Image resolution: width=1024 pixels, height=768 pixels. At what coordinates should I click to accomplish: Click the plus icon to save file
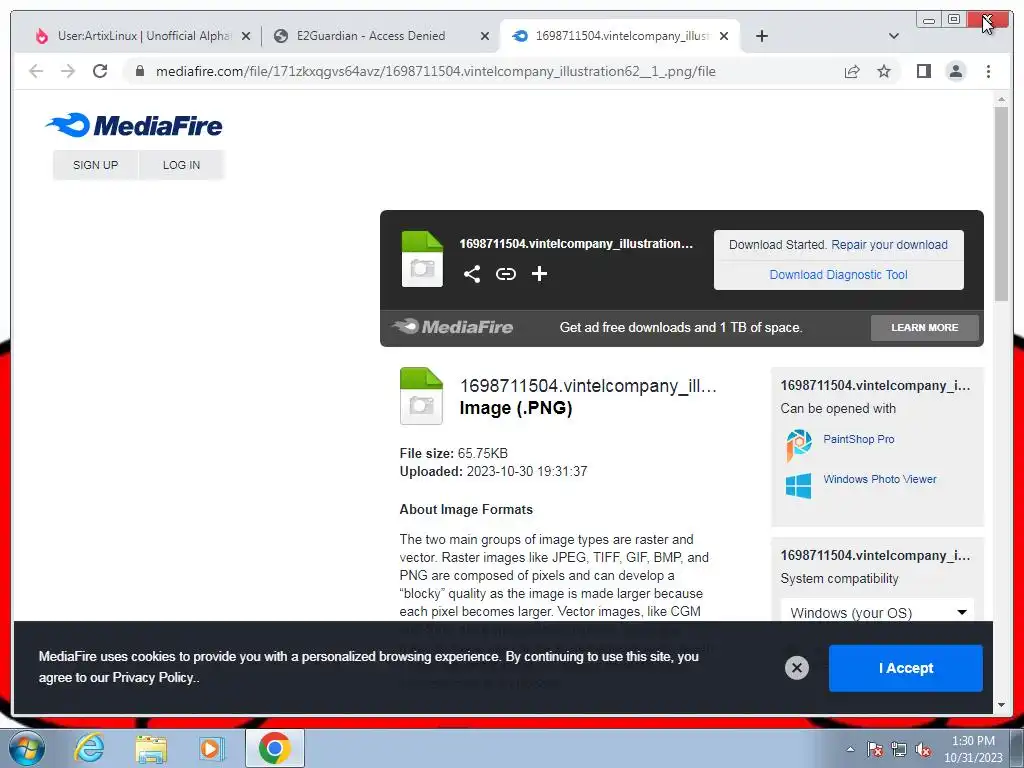click(x=539, y=274)
